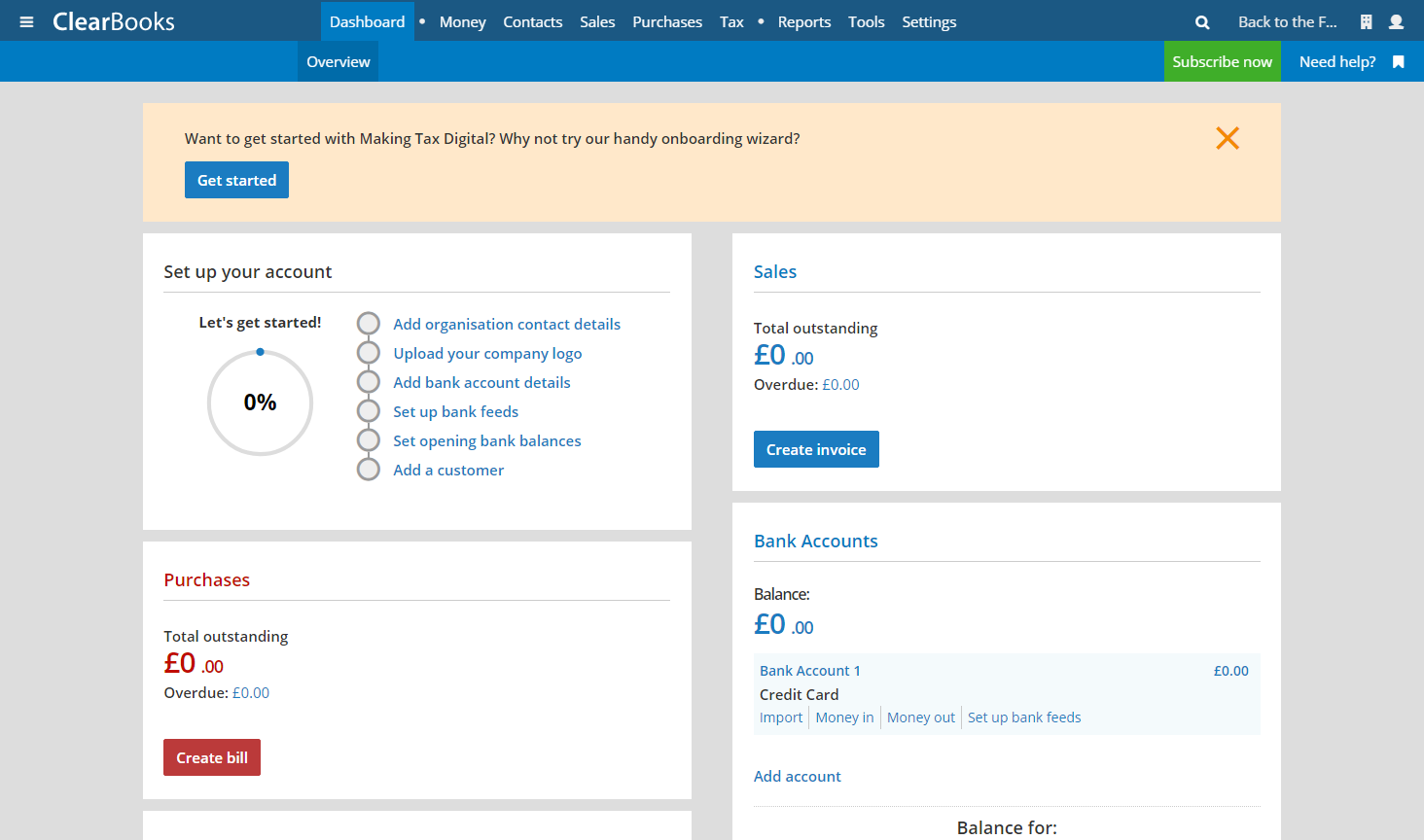Expand the Settings menu
Screen dimensions: 1424x840
928,21
